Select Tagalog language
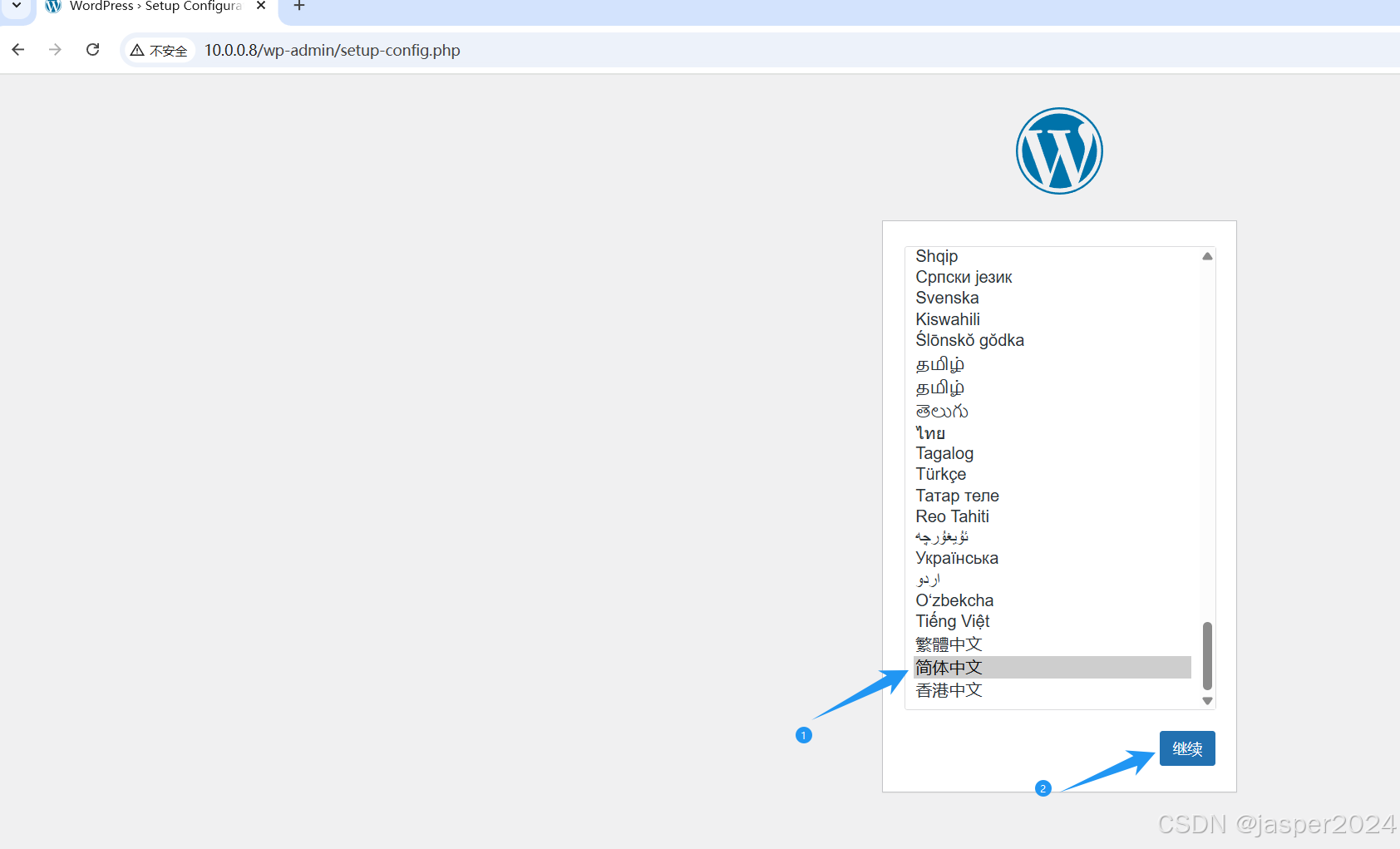Screen dimensions: 1400x849 click(1052, 453)
